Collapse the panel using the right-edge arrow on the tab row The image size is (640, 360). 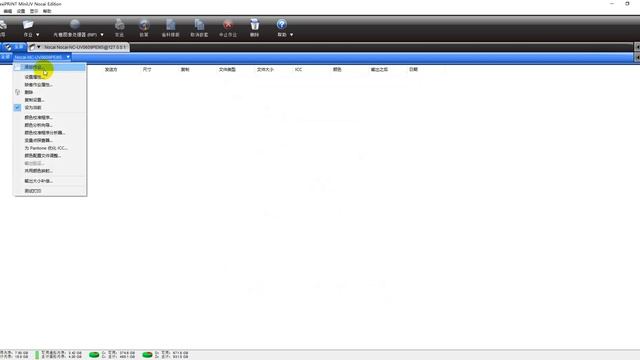click(637, 47)
